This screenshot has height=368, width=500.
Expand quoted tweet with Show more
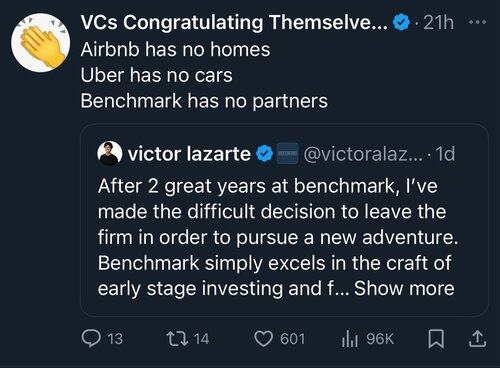point(404,288)
